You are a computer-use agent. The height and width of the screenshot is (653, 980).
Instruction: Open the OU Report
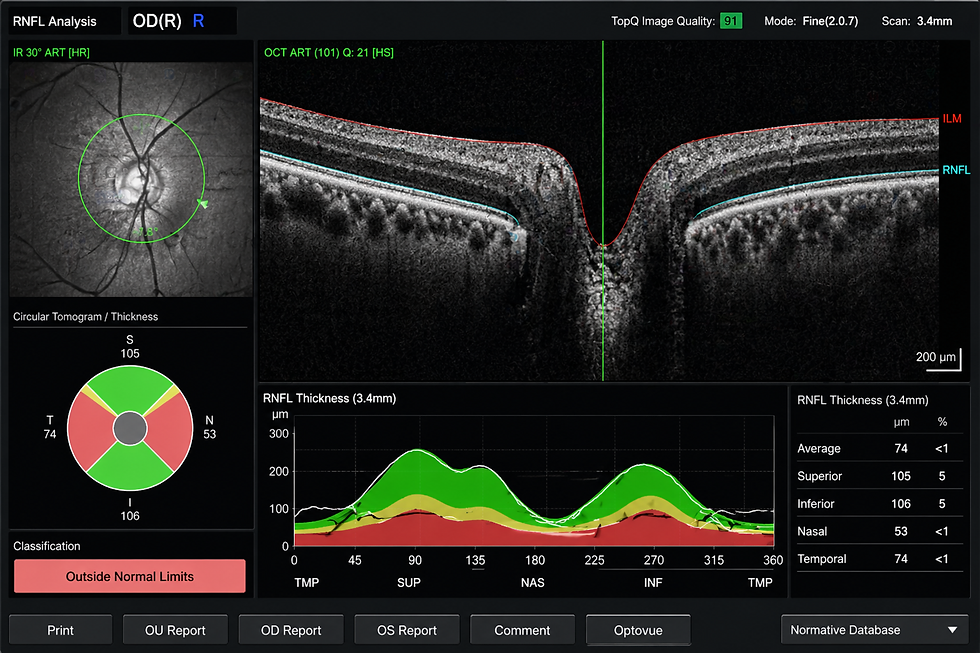click(x=175, y=631)
